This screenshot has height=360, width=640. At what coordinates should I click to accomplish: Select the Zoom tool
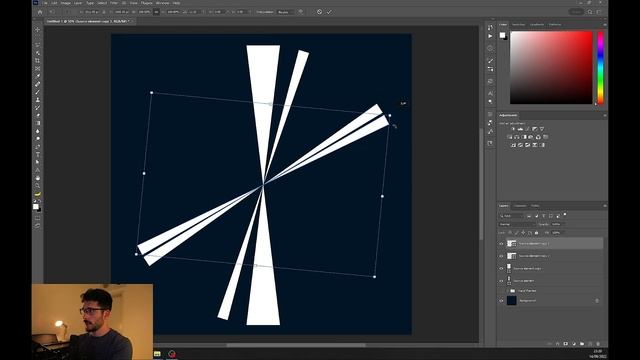pos(38,186)
